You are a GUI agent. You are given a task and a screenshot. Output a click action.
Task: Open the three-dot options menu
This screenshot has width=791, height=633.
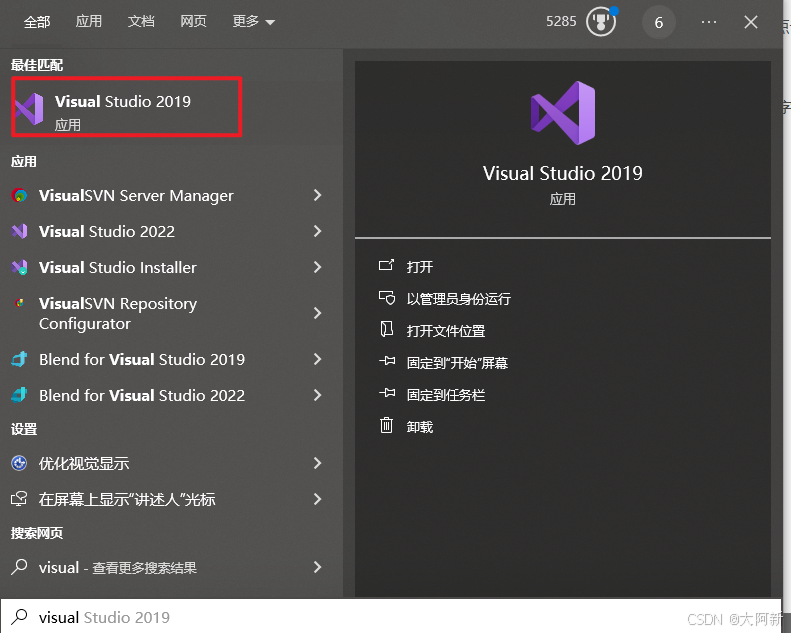click(x=709, y=22)
